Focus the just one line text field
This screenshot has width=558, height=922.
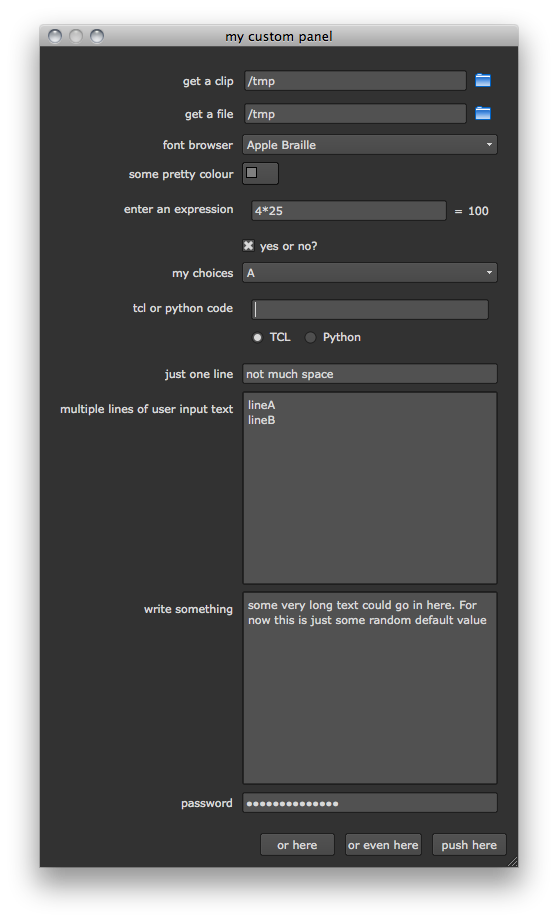pyautogui.click(x=370, y=374)
